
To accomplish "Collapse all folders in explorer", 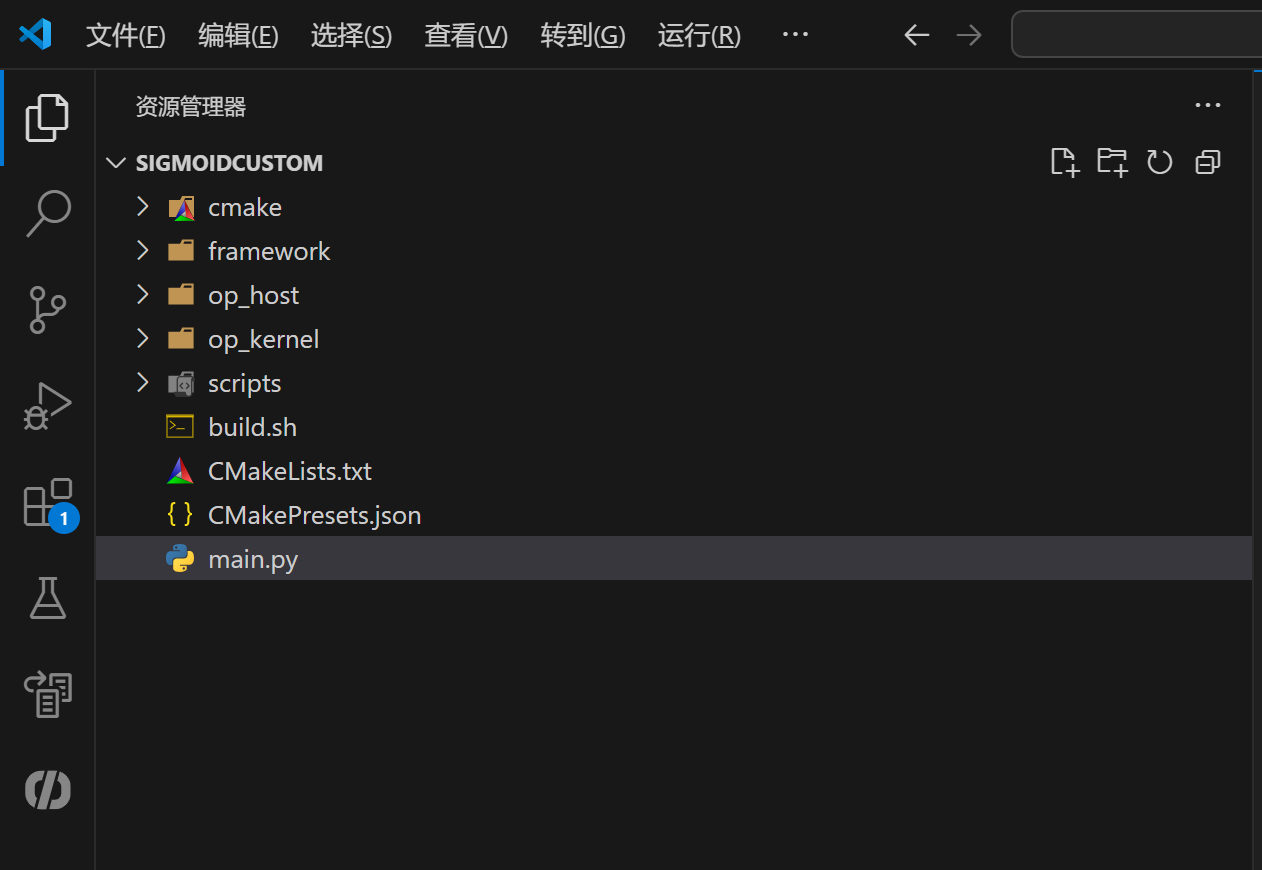I will [1208, 162].
